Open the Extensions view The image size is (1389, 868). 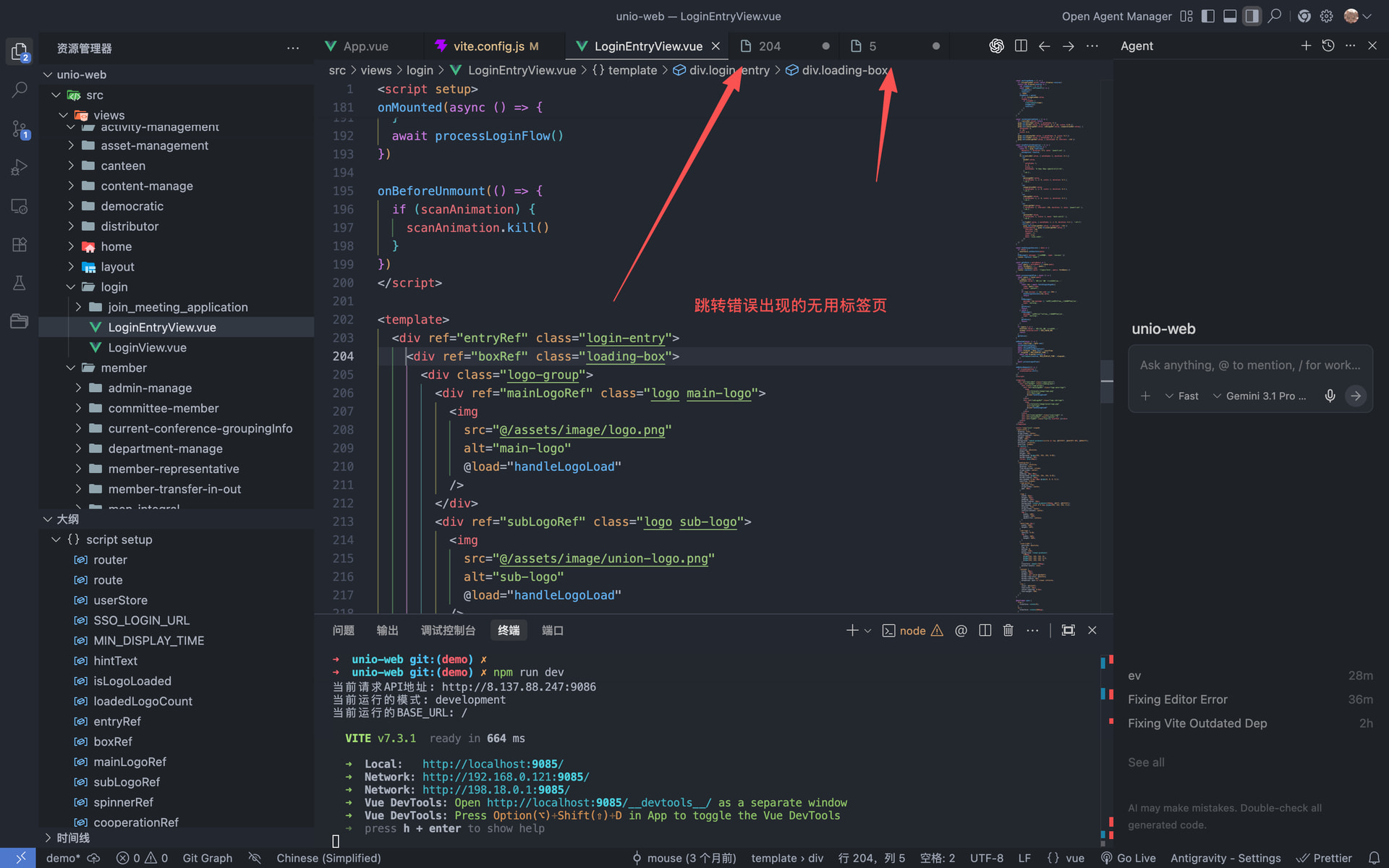pyautogui.click(x=20, y=244)
